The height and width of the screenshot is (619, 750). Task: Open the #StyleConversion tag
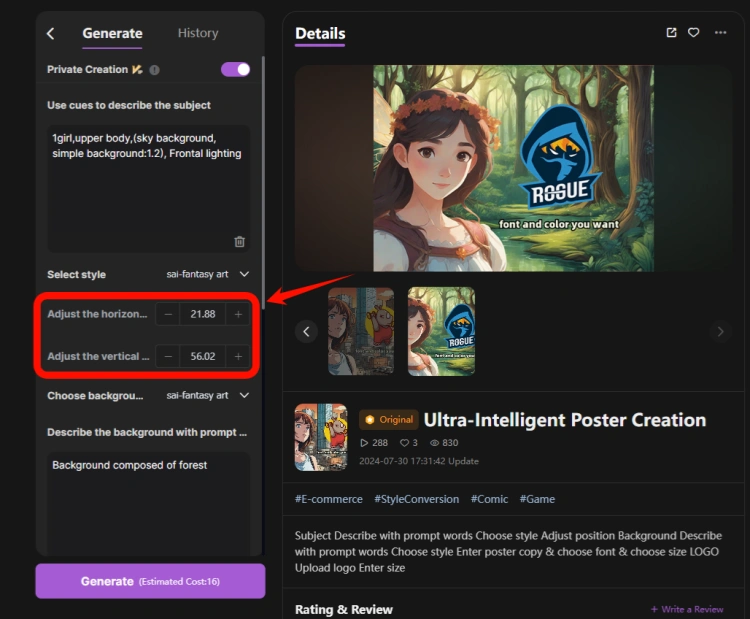pos(417,499)
